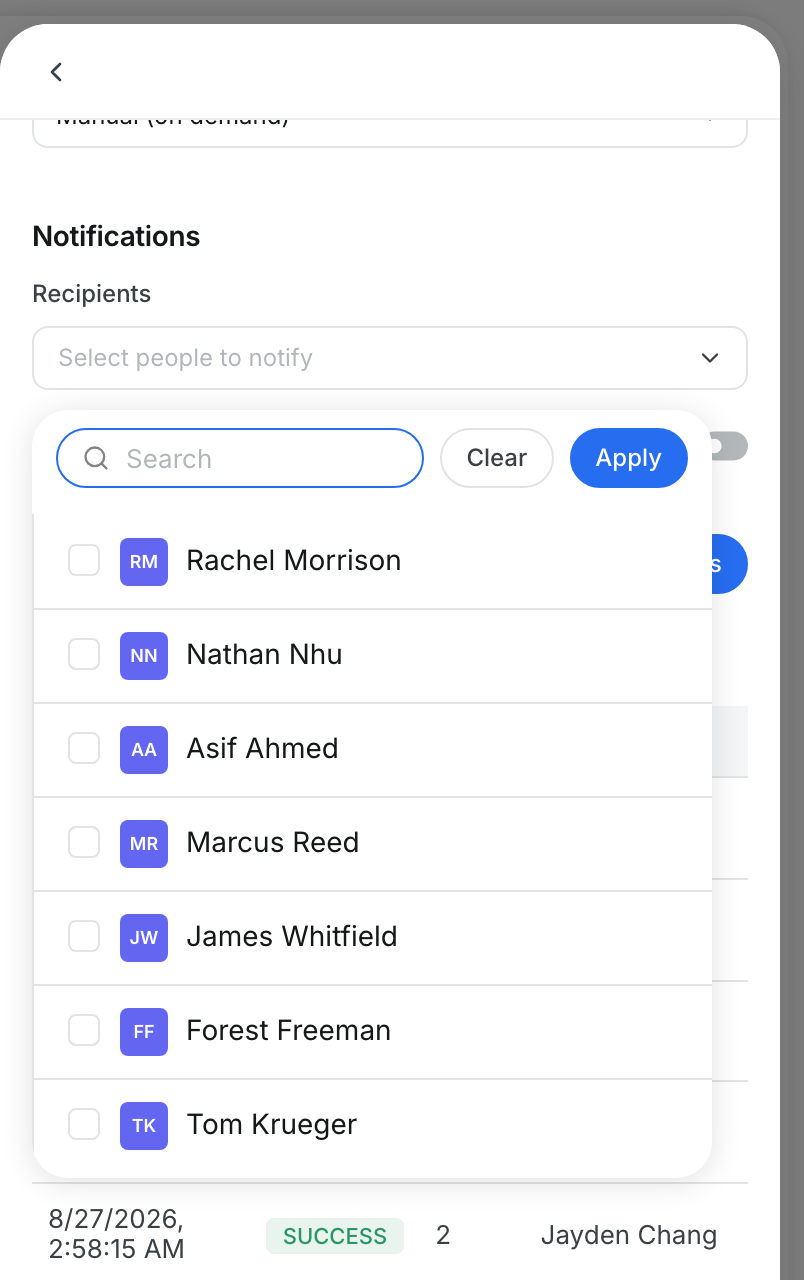Screen dimensions: 804x1280
Task: Focus the Search recipients text field
Action: click(240, 458)
